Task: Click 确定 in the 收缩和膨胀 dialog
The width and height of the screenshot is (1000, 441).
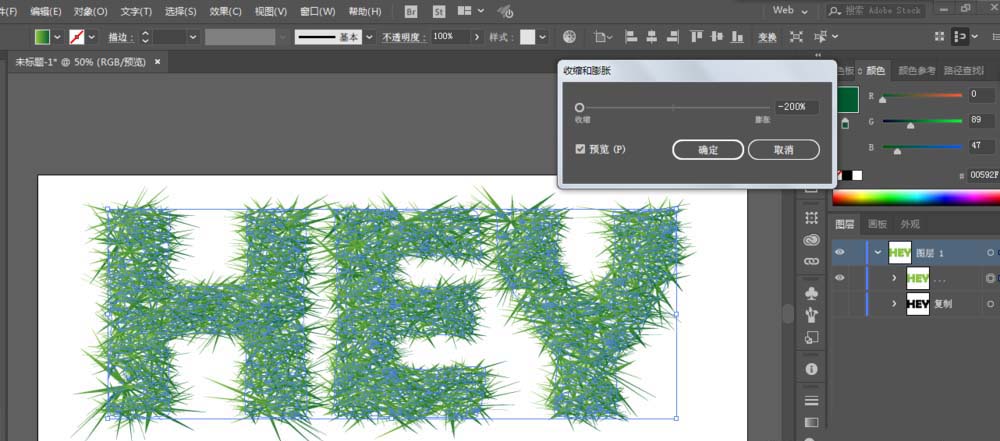Action: coord(708,149)
